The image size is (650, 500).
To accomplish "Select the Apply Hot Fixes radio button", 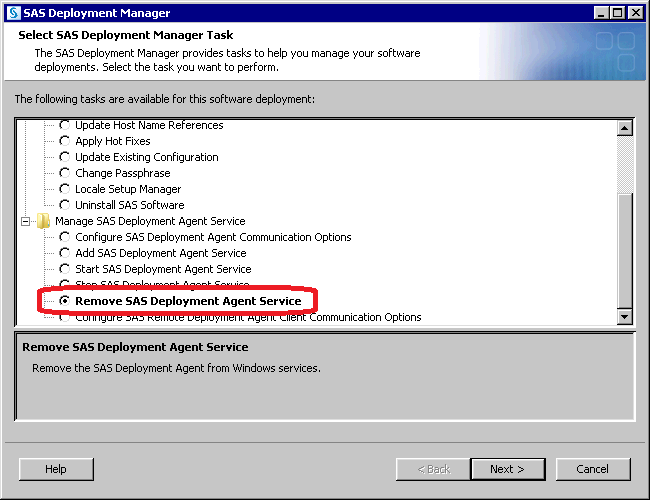I will [x=65, y=141].
